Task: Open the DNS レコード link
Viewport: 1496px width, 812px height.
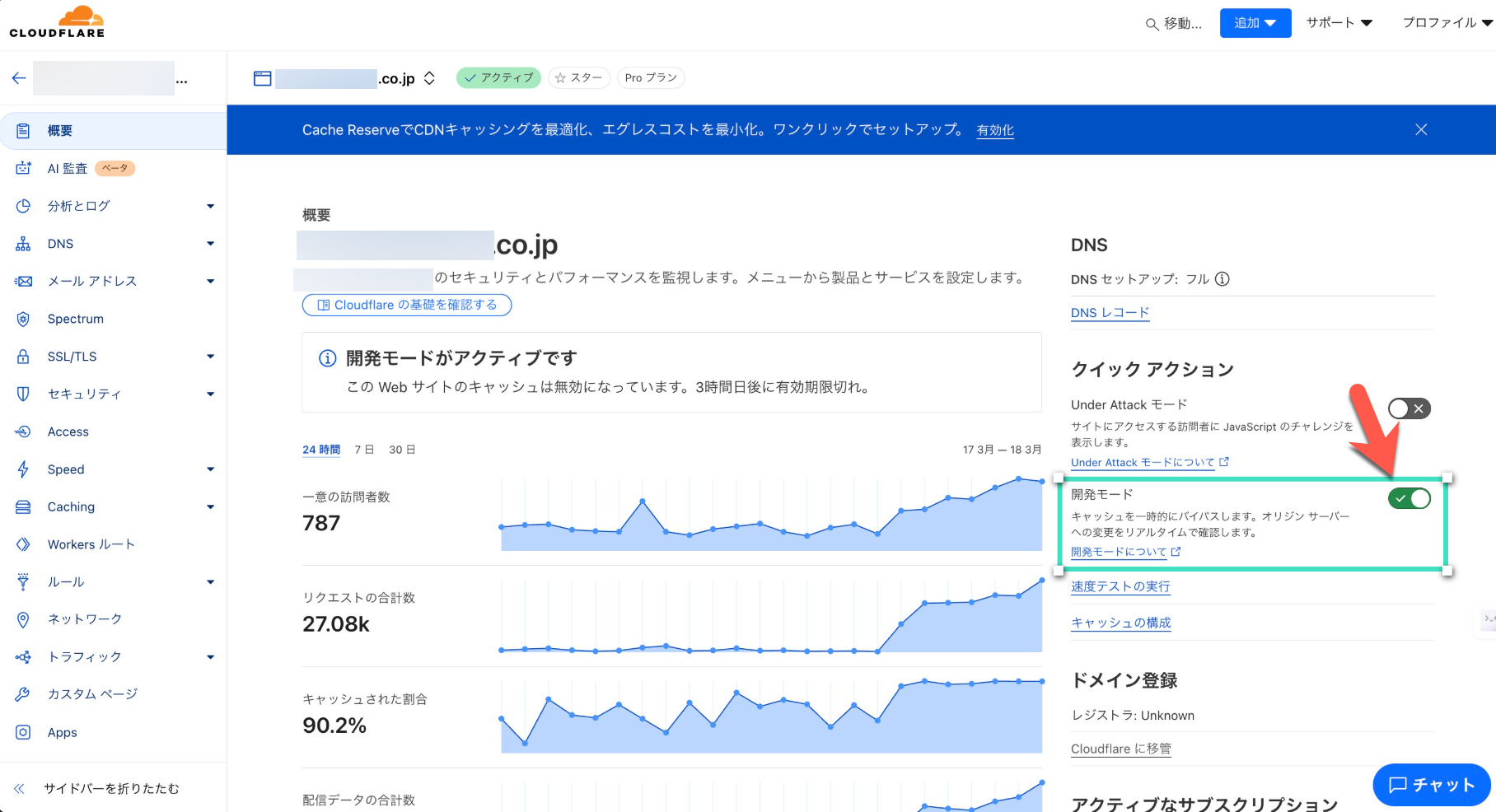Action: tap(1110, 313)
